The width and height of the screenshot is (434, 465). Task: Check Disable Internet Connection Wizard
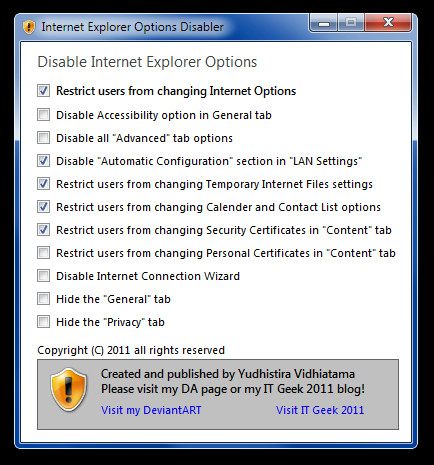(43, 276)
